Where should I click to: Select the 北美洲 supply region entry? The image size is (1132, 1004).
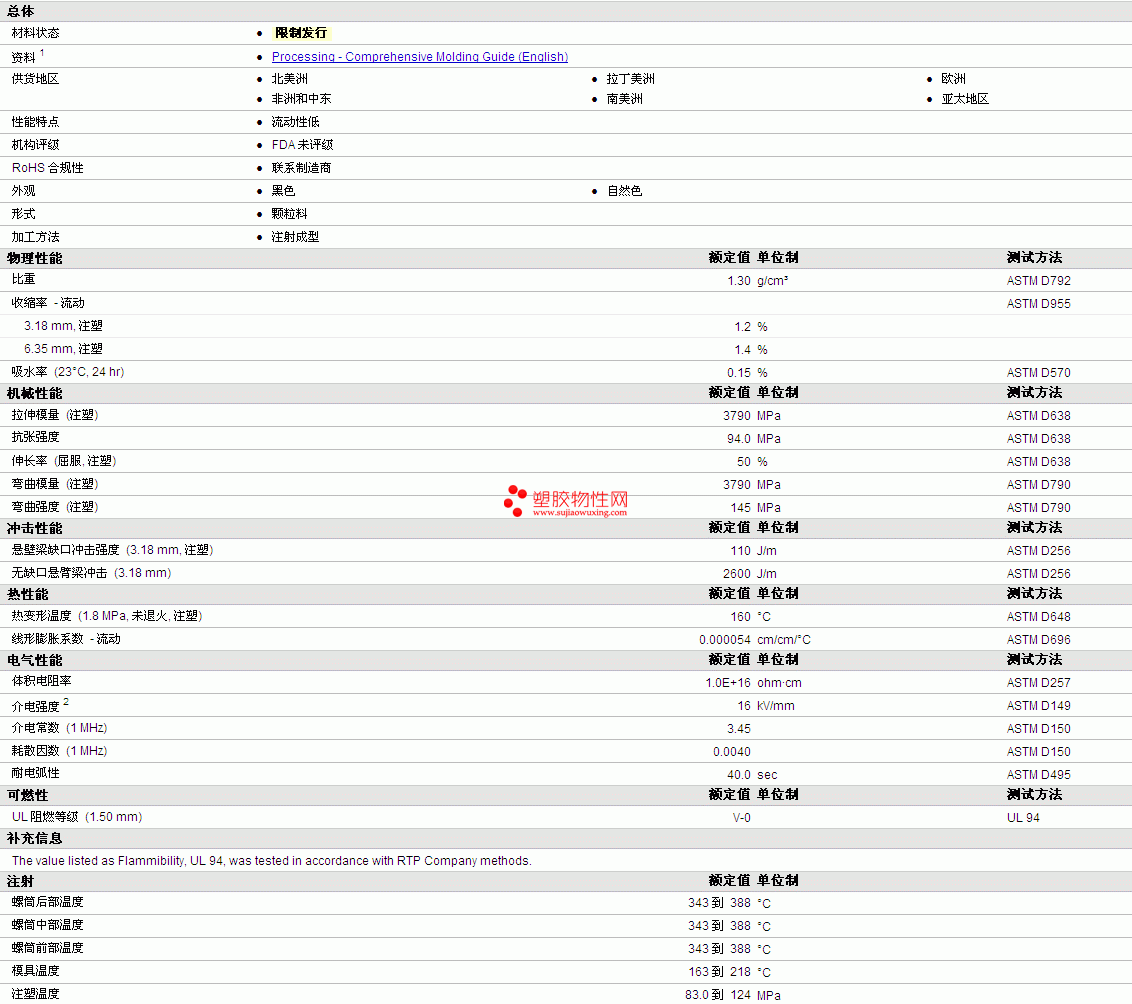(x=289, y=79)
